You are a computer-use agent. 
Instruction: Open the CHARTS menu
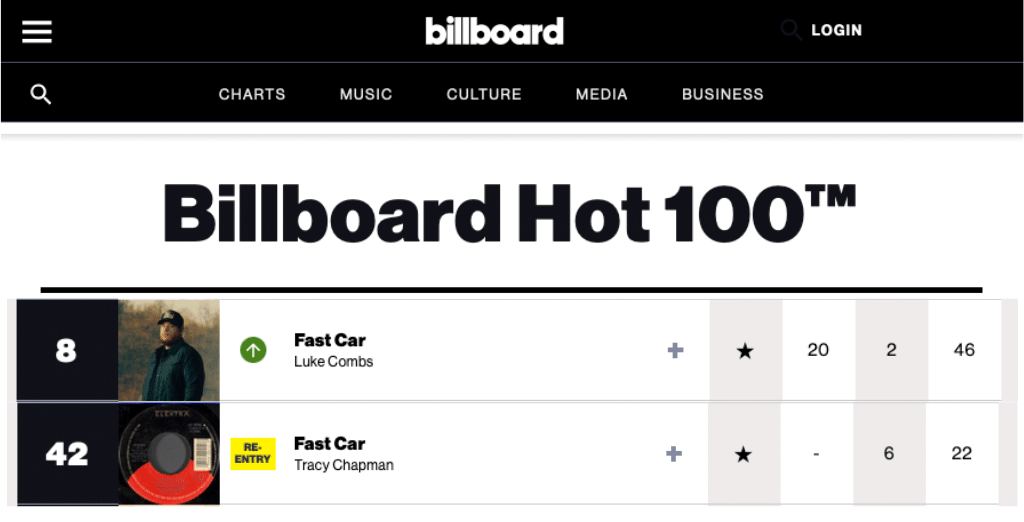coord(252,94)
